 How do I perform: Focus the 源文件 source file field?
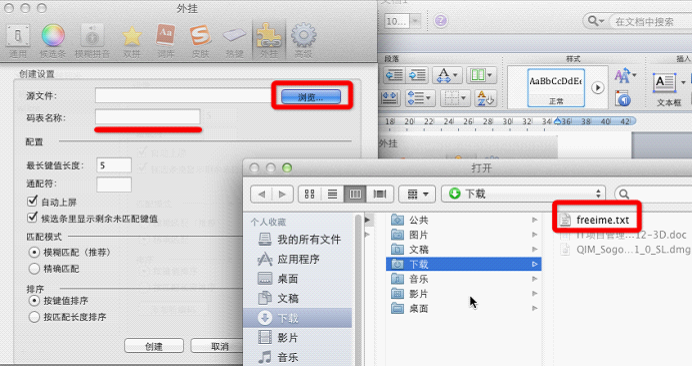[183, 95]
